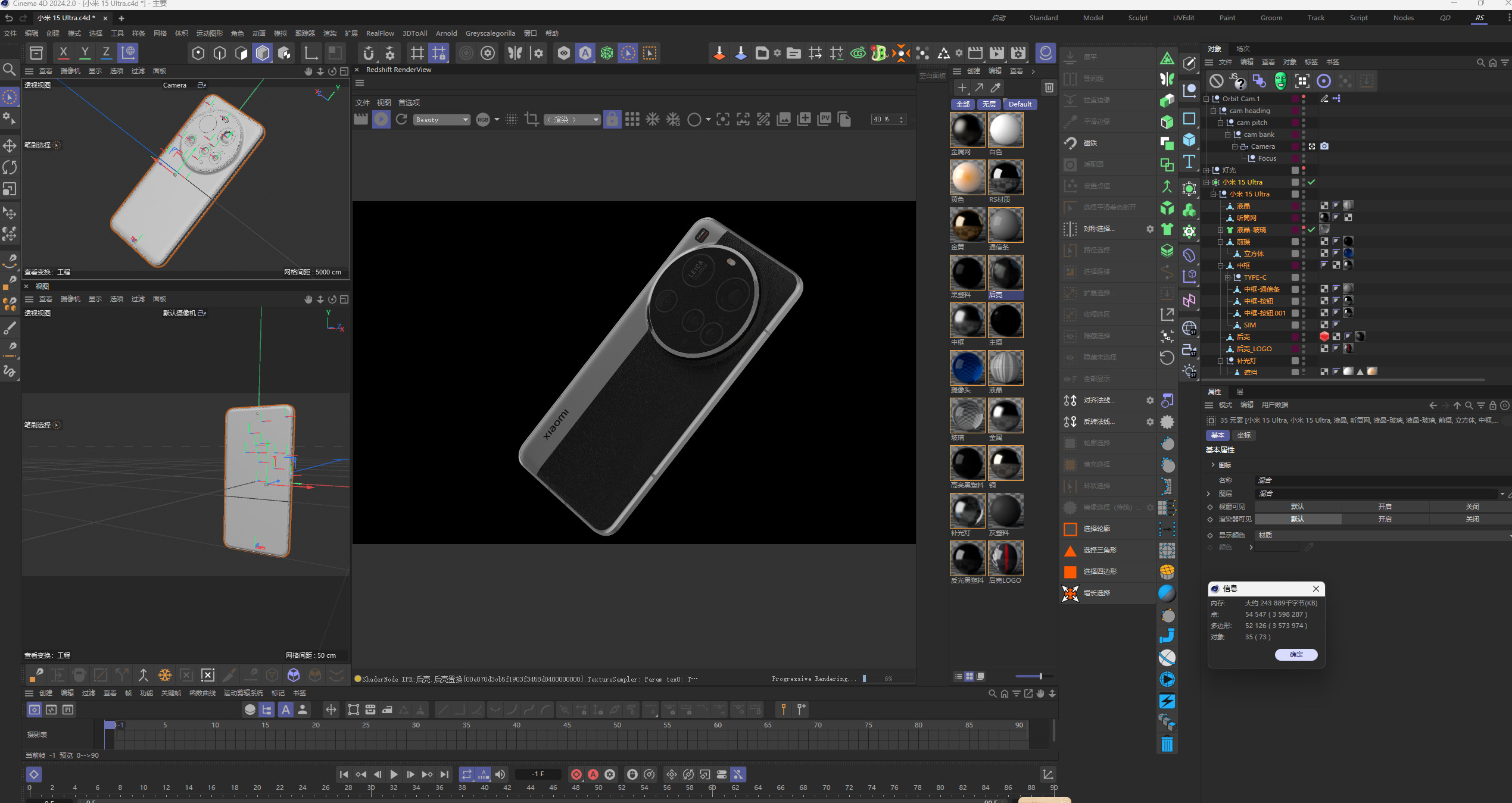Switch to the 场次 tab

click(x=1243, y=49)
